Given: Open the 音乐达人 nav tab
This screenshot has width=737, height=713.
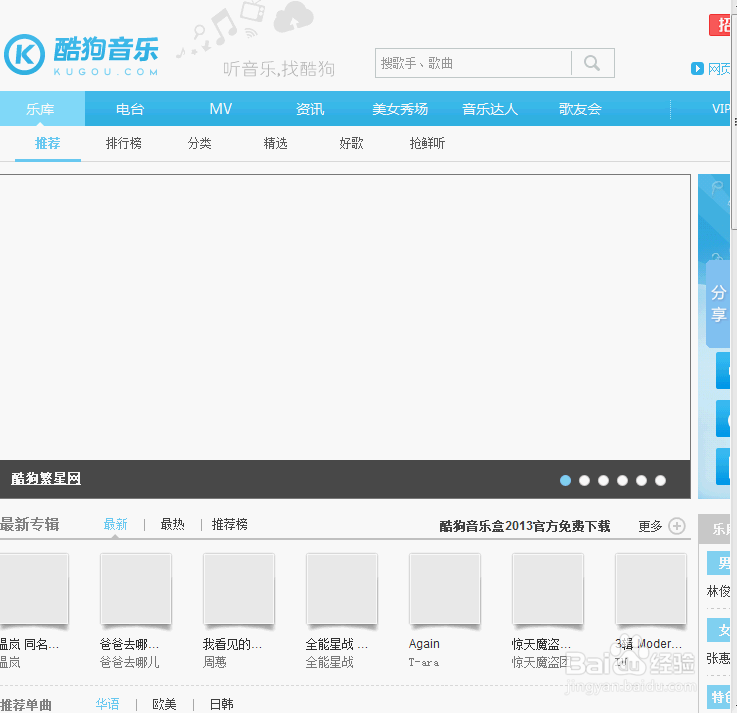Looking at the screenshot, I should click(490, 109).
